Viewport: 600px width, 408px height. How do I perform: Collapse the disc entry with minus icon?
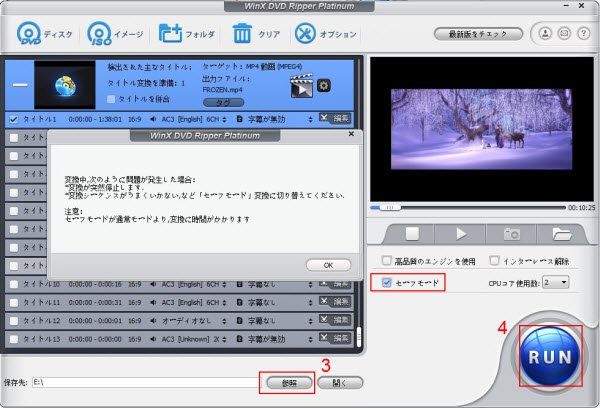pyautogui.click(x=20, y=85)
